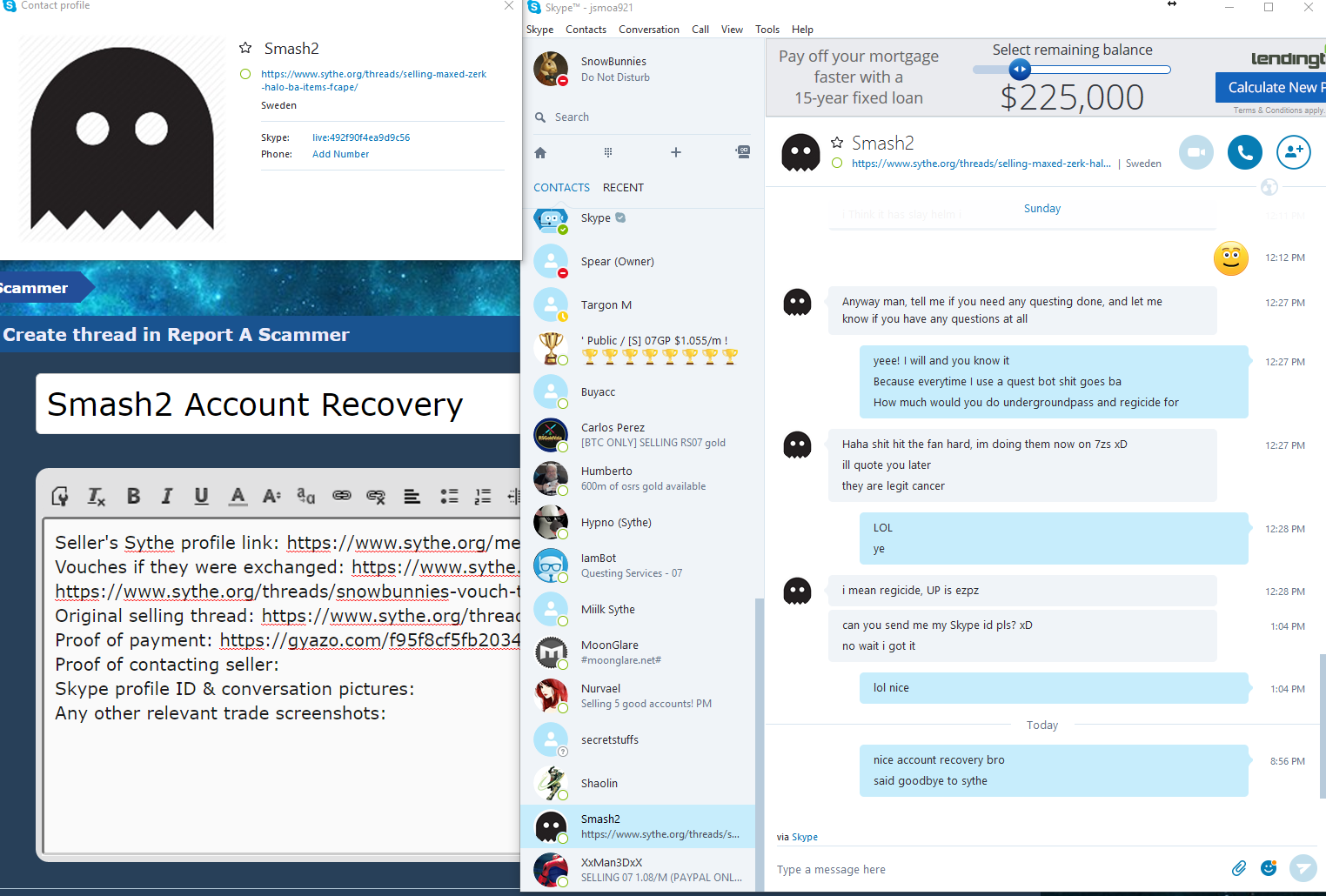Toggle favorite star in Contact profile window
Image resolution: width=1326 pixels, height=896 pixels.
click(245, 48)
